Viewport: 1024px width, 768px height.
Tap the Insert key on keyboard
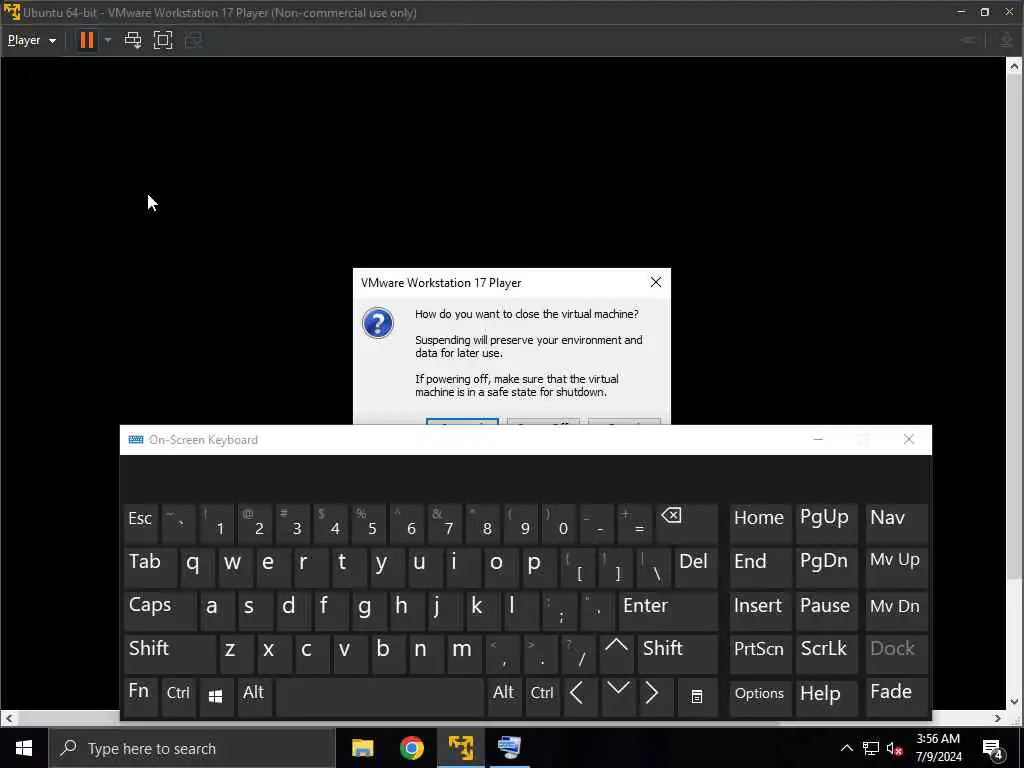pyautogui.click(x=760, y=610)
